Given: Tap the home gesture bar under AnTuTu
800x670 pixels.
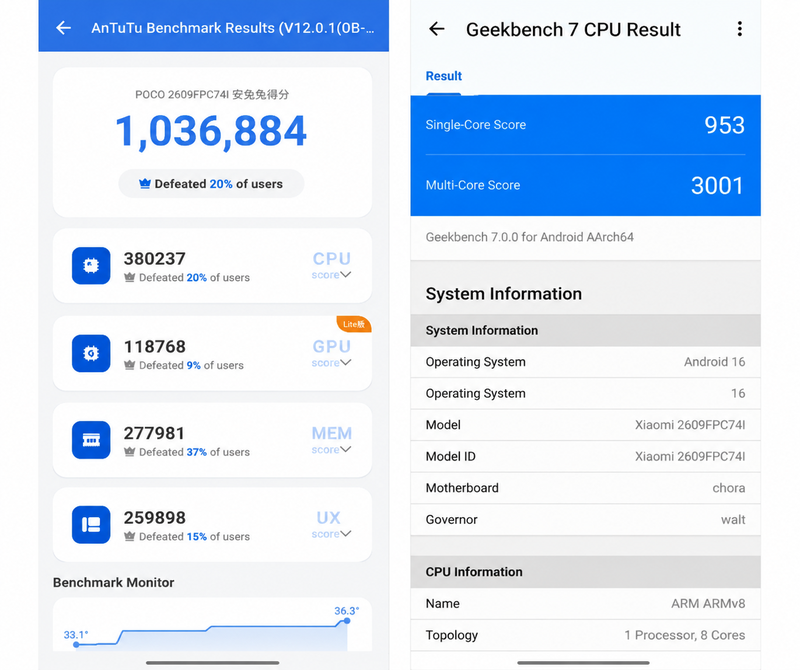Looking at the screenshot, I should point(212,663).
